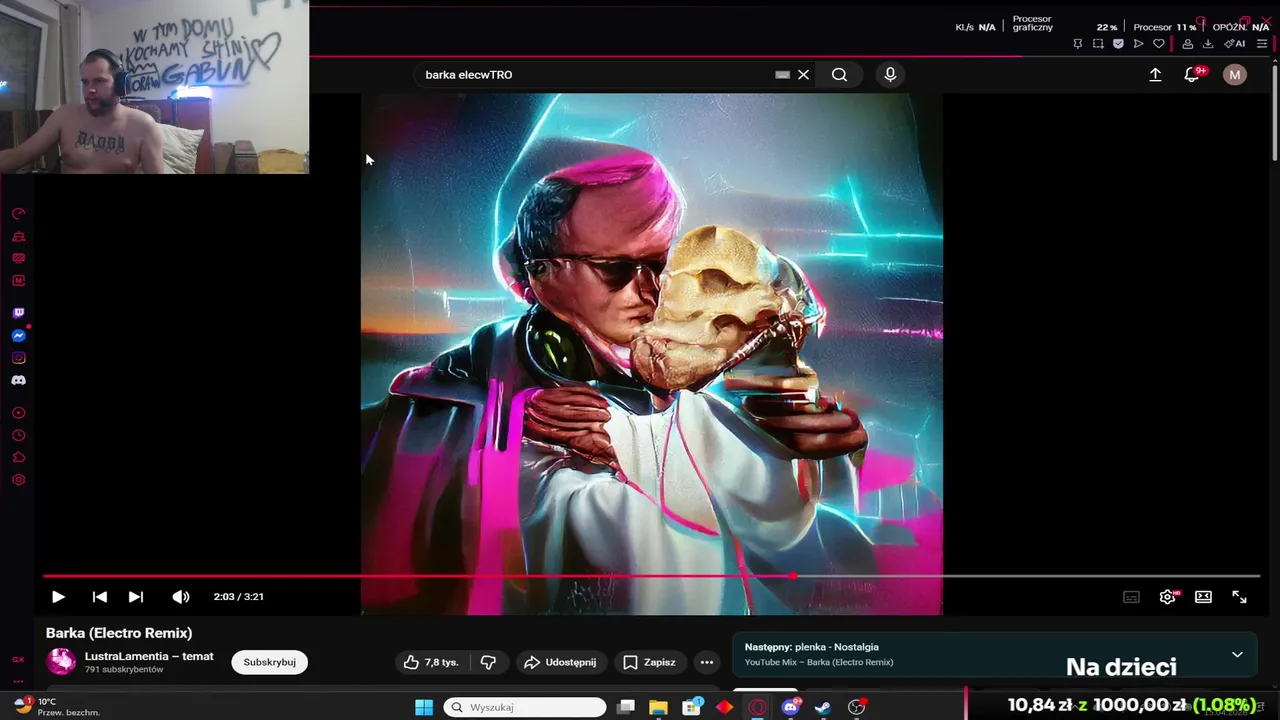The image size is (1280, 720).
Task: Open extensions cube icon in sidebar
Action: point(18,457)
